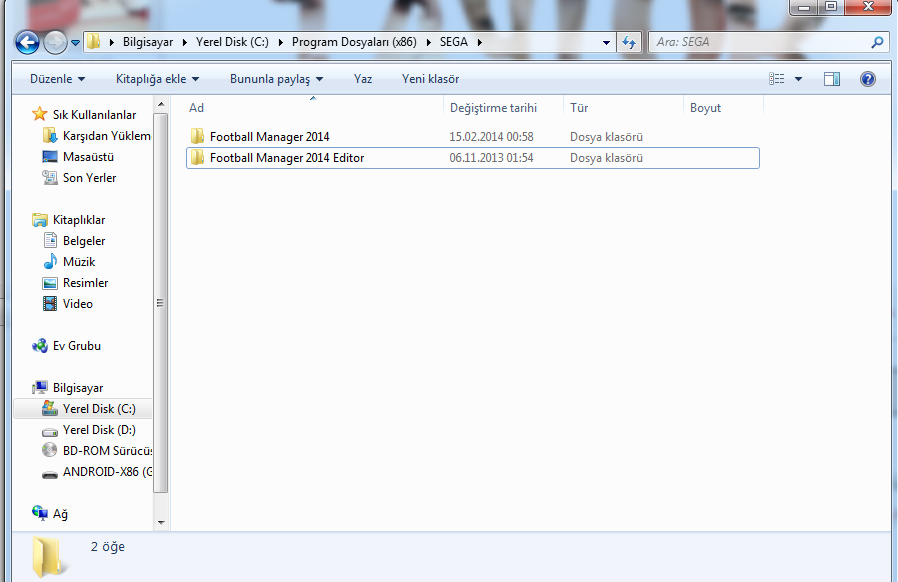Click Yaz in the toolbar
The height and width of the screenshot is (582, 898).
click(x=363, y=79)
